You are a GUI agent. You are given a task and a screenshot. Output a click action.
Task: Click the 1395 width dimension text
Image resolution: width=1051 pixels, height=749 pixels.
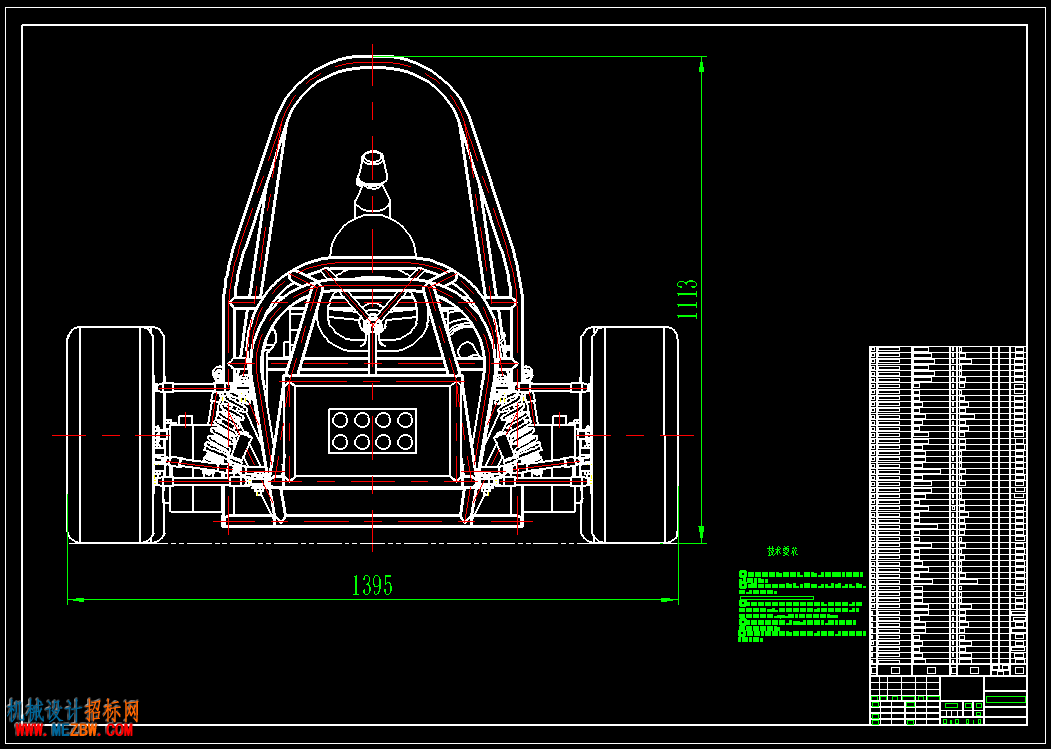[372, 585]
